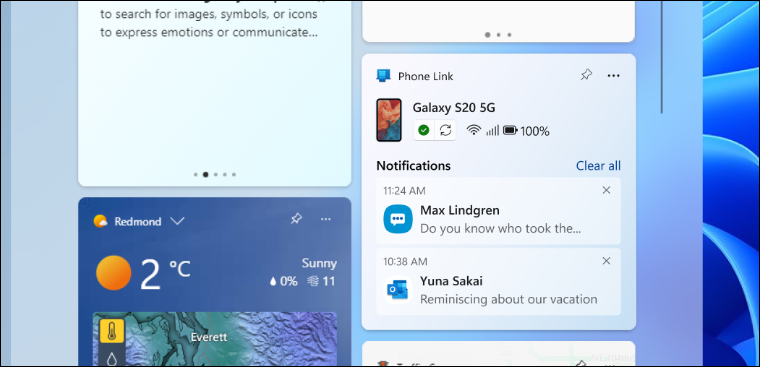Select the temperature map layer button
Image resolution: width=760 pixels, height=367 pixels.
pos(112,331)
